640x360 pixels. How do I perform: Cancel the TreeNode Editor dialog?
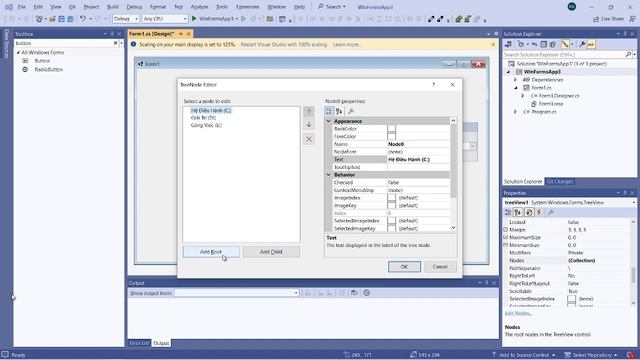pyautogui.click(x=440, y=267)
